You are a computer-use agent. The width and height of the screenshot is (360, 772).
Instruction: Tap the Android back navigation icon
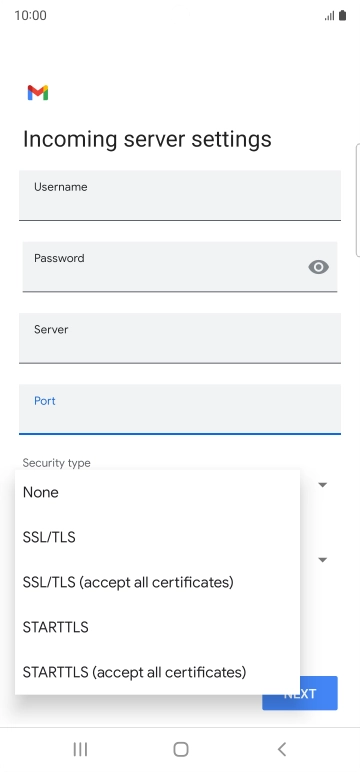click(x=281, y=749)
